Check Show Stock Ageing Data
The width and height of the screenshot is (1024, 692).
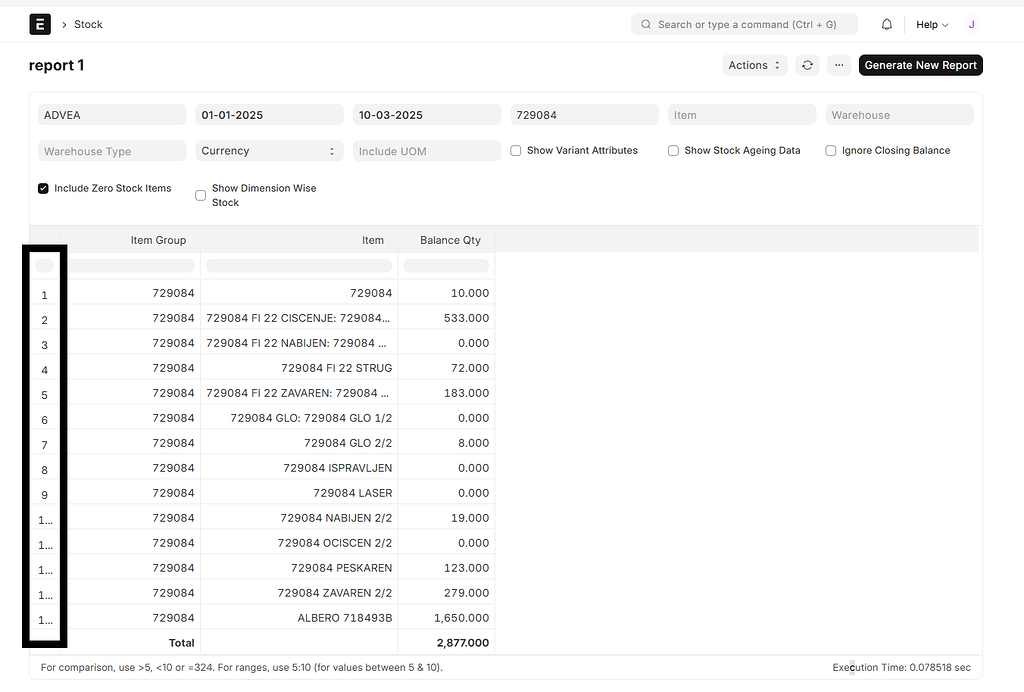tap(674, 150)
